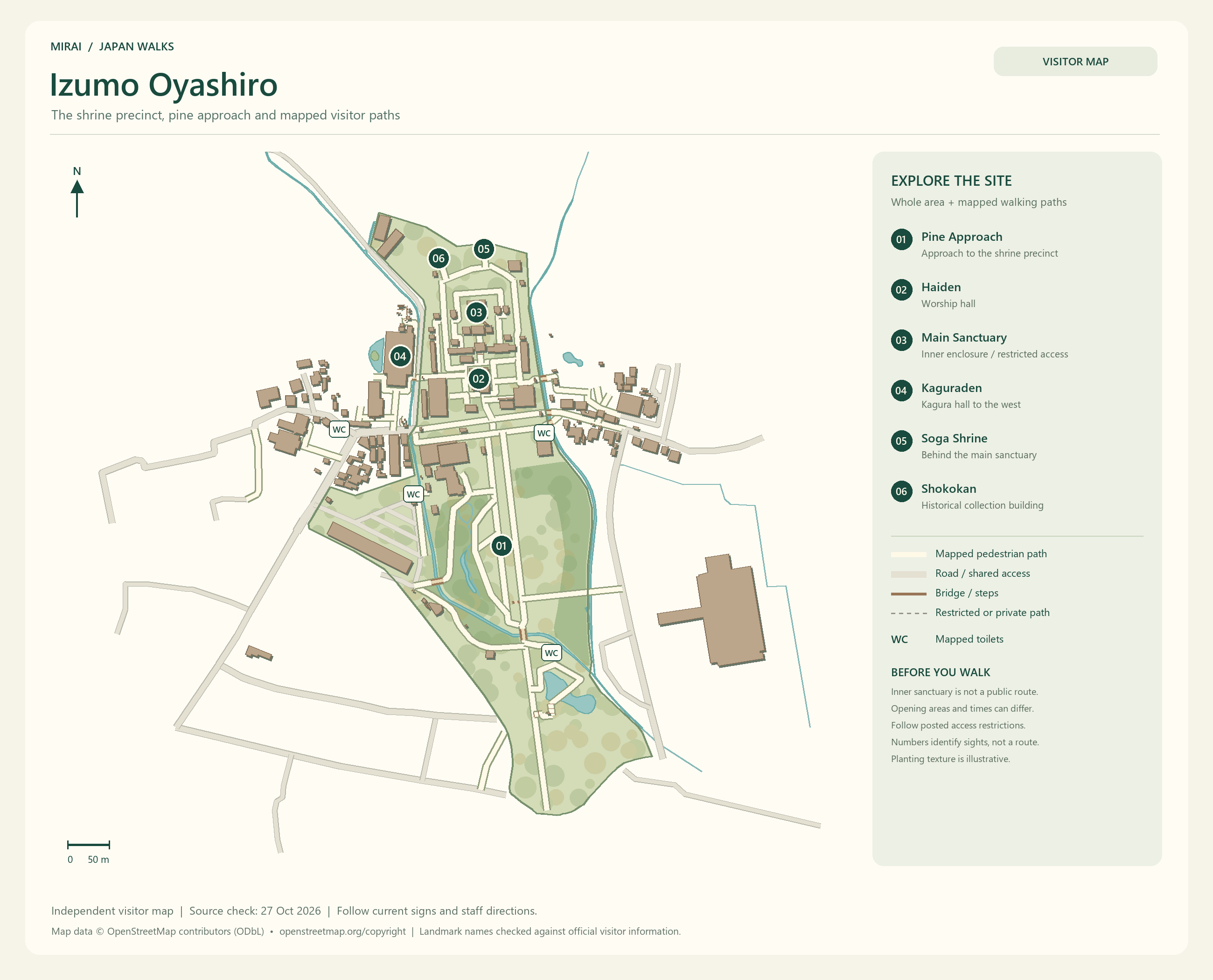1213x980 pixels.
Task: Select map marker 06 at the Shokokan
Action: click(x=439, y=259)
